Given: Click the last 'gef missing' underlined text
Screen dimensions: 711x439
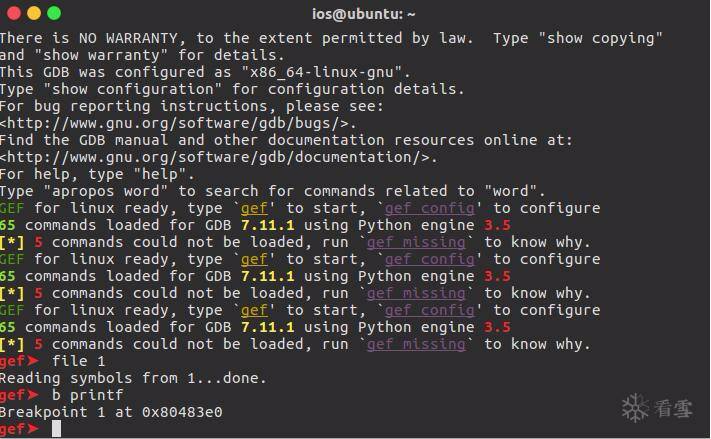Looking at the screenshot, I should (416, 344).
